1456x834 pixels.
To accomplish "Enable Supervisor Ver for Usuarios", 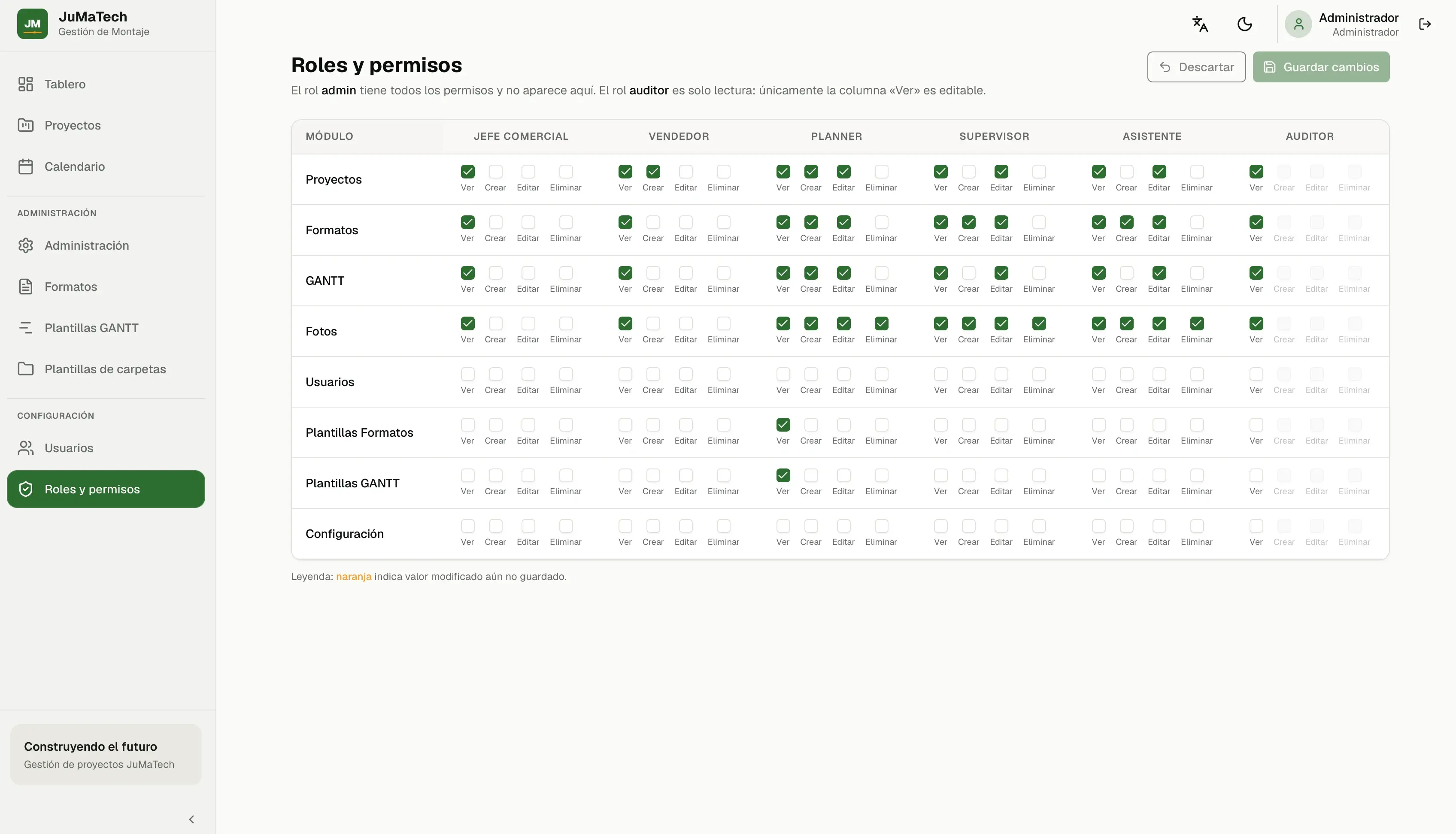I will [x=940, y=374].
